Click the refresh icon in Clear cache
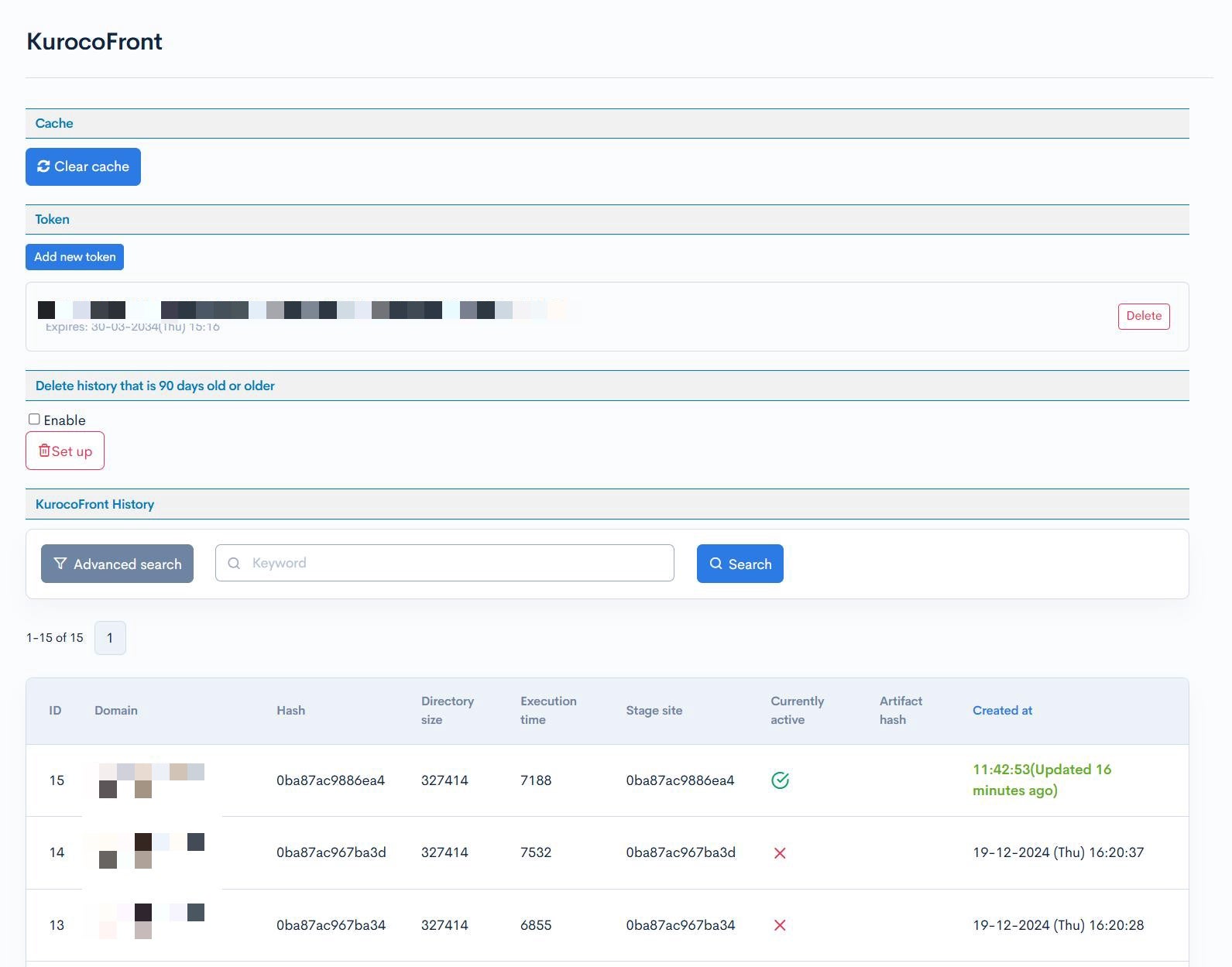Screen dimensions: 1232x967 pyautogui.click(x=43, y=166)
